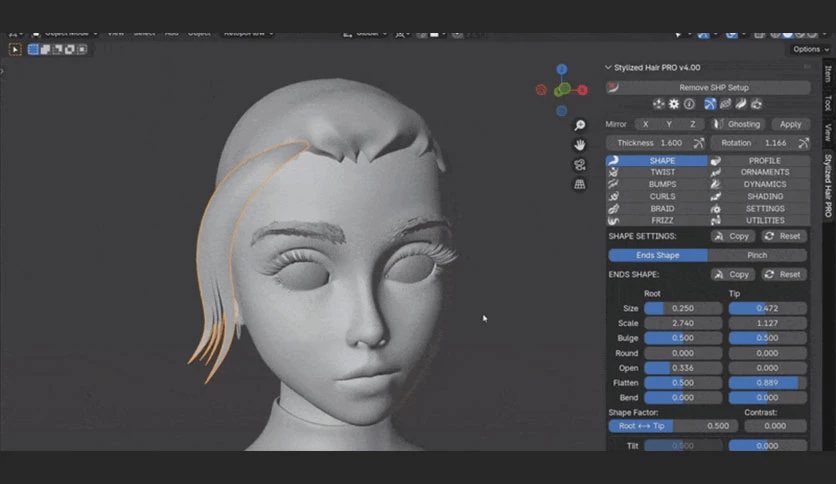This screenshot has height=484, width=836.
Task: Click the blue Z axis on gizmo
Action: click(561, 69)
